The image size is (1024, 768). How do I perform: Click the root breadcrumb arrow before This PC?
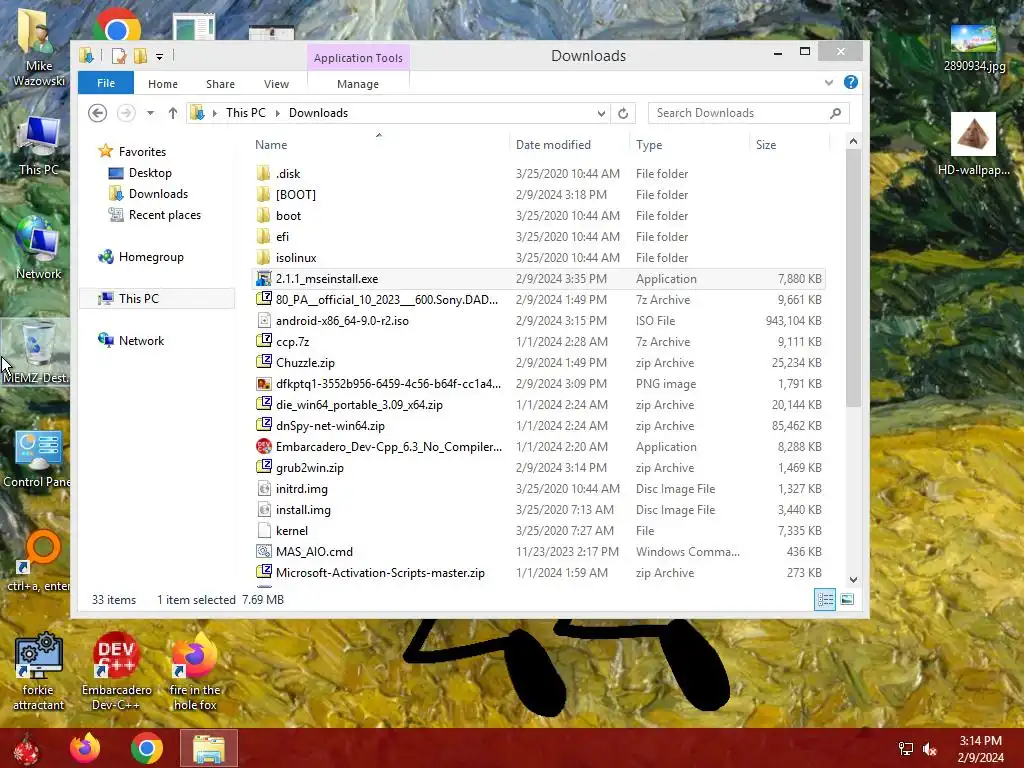(x=214, y=113)
